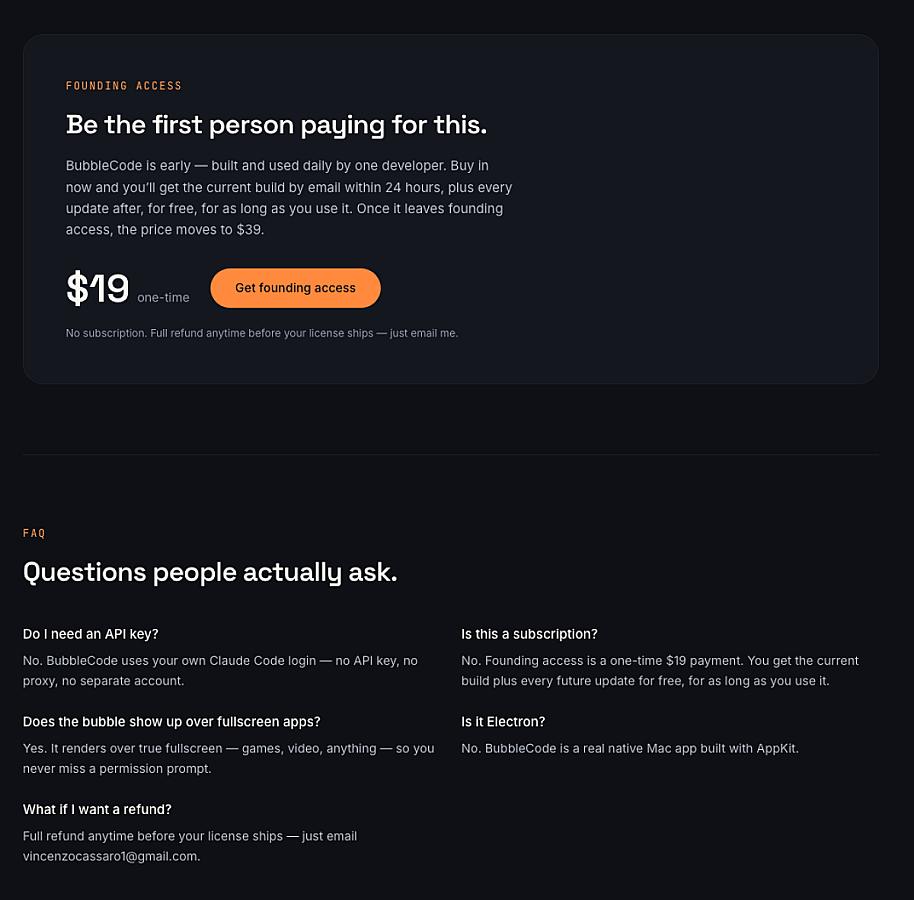Viewport: 914px width, 900px height.
Task: Click the answer mentioning native Mac app AppKit
Action: click(630, 748)
